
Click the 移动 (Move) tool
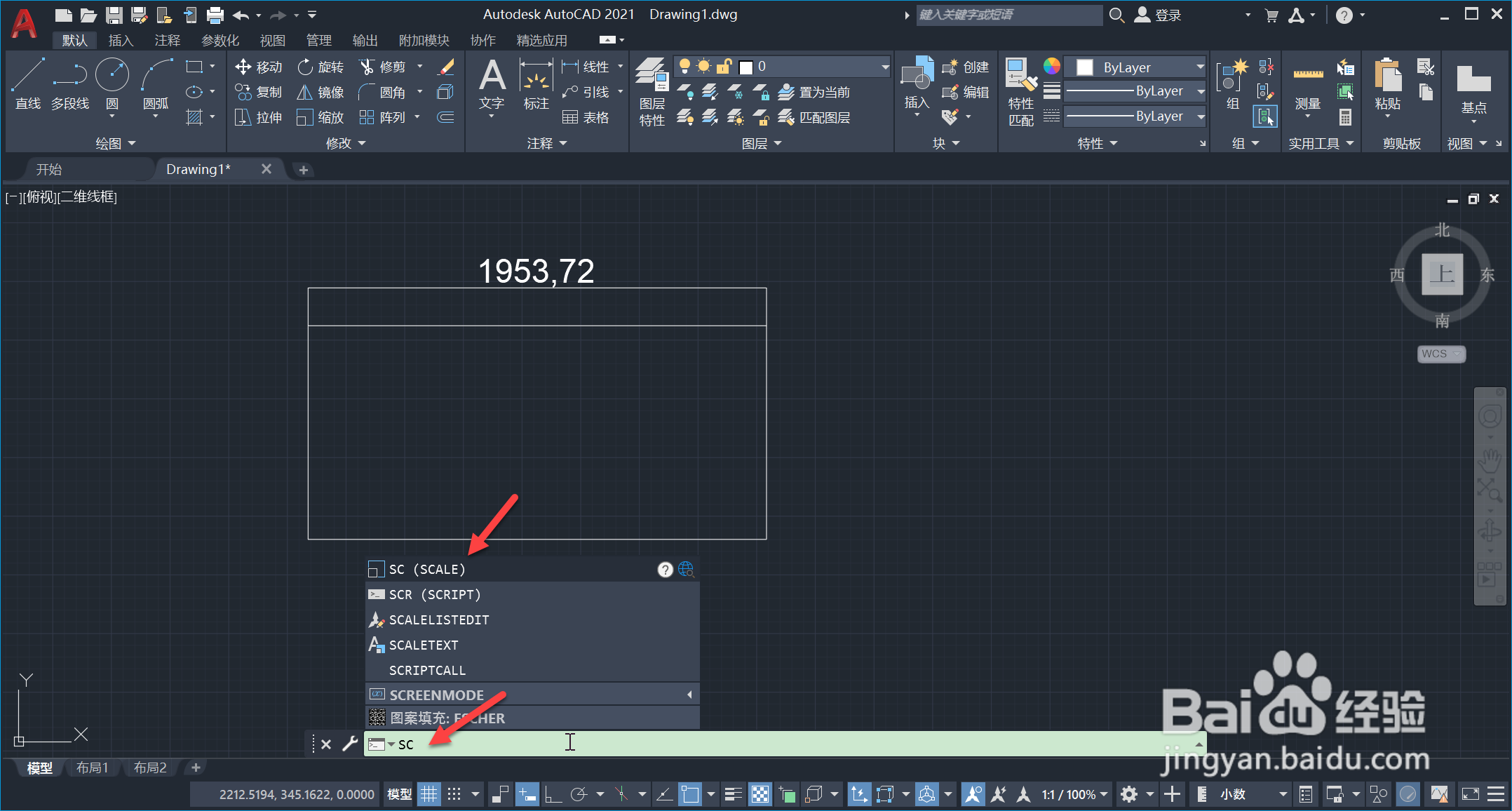[x=259, y=67]
